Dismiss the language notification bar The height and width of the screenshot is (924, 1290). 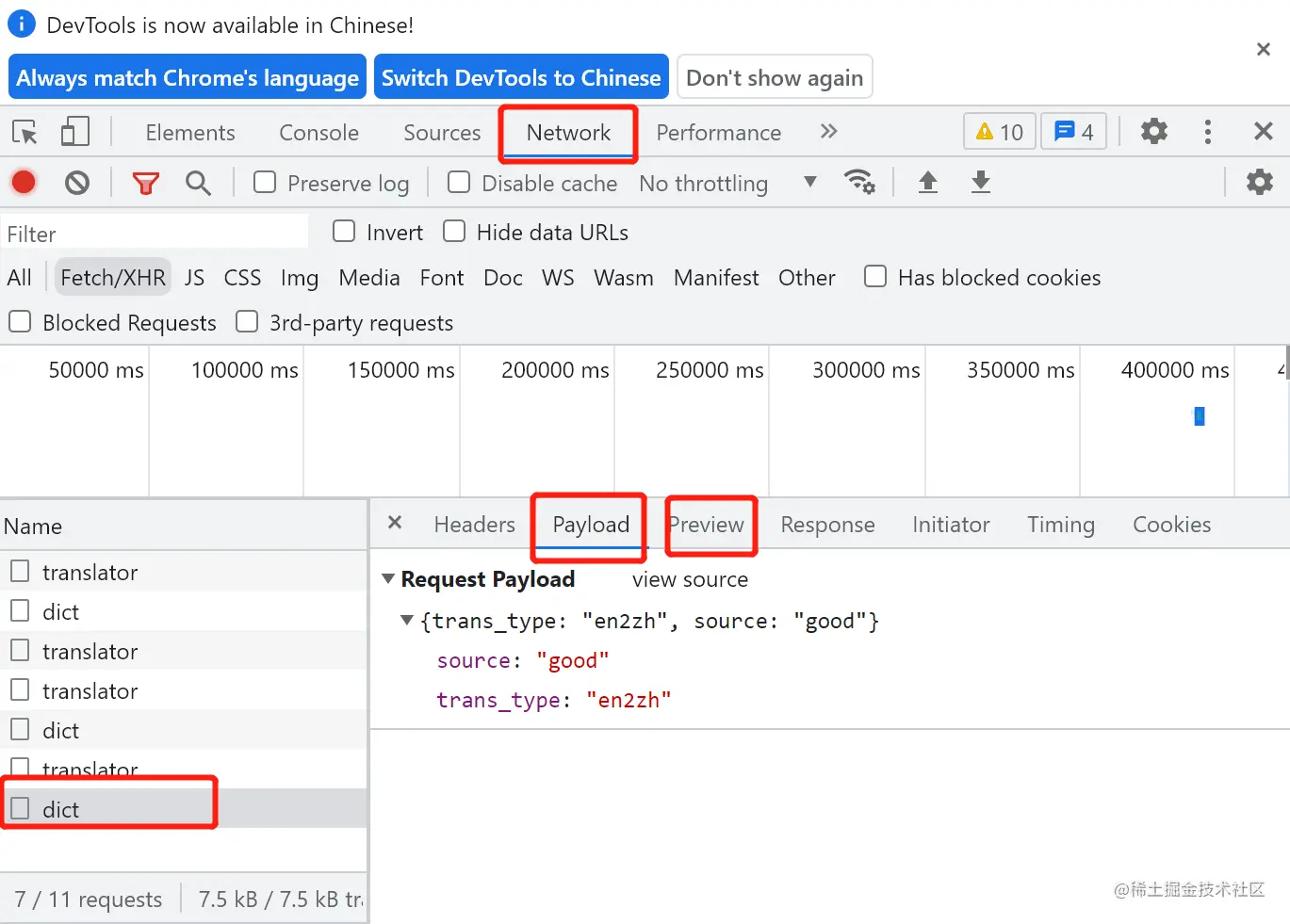[1264, 49]
